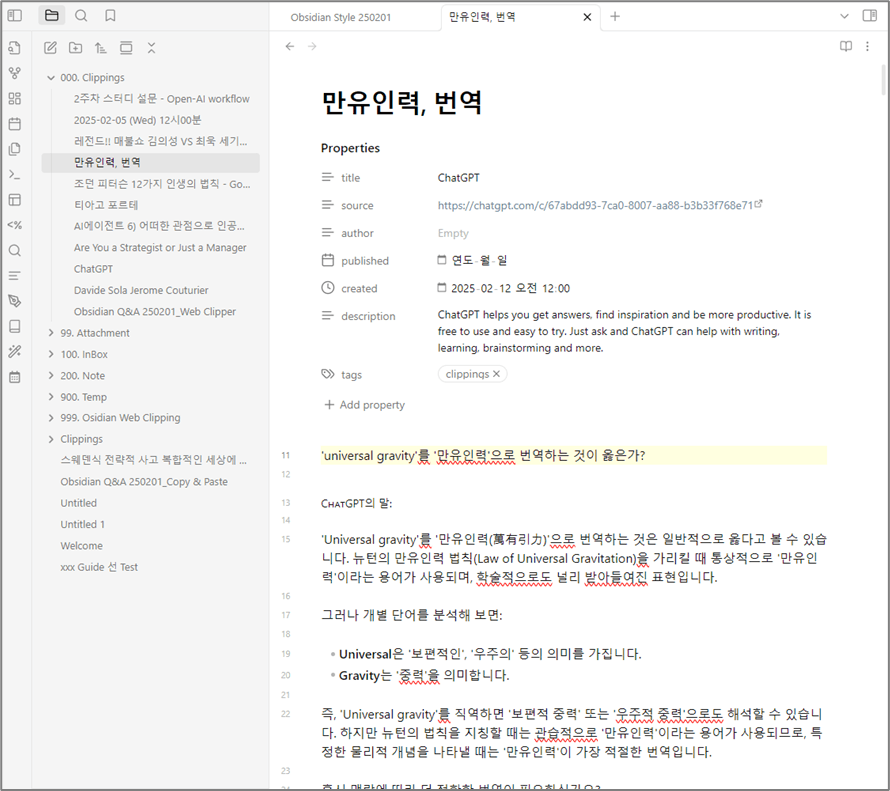
Task: Click the tags property icon
Action: tap(328, 373)
